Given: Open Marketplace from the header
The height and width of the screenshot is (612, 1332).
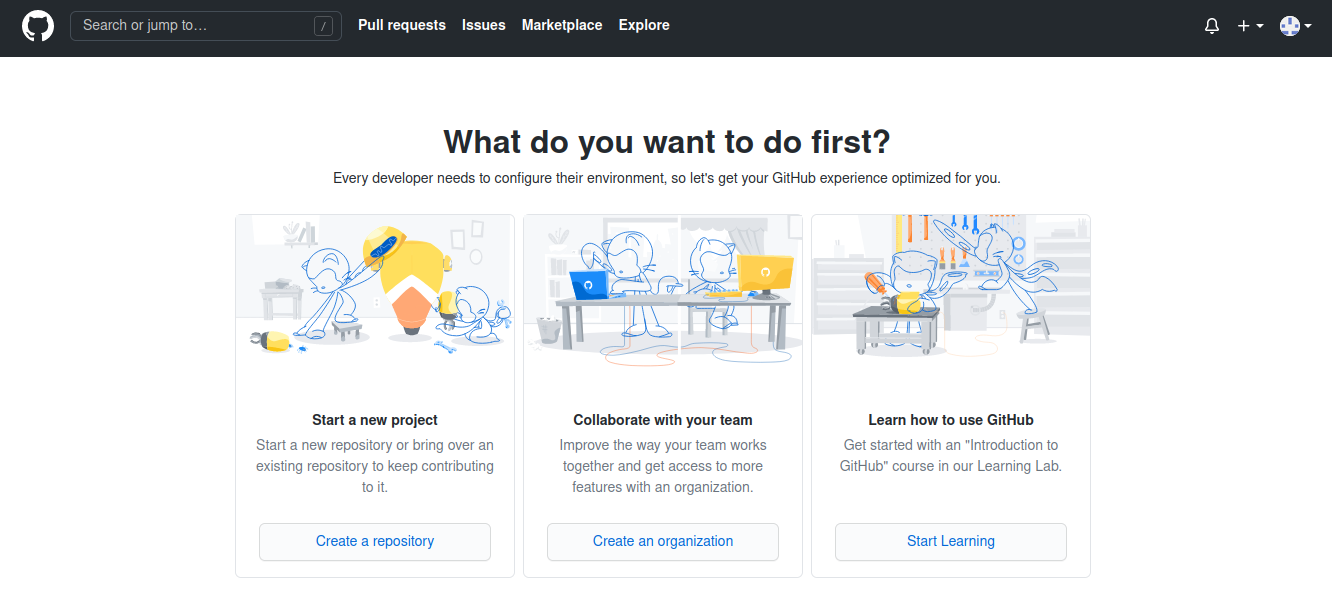Looking at the screenshot, I should click(562, 25).
